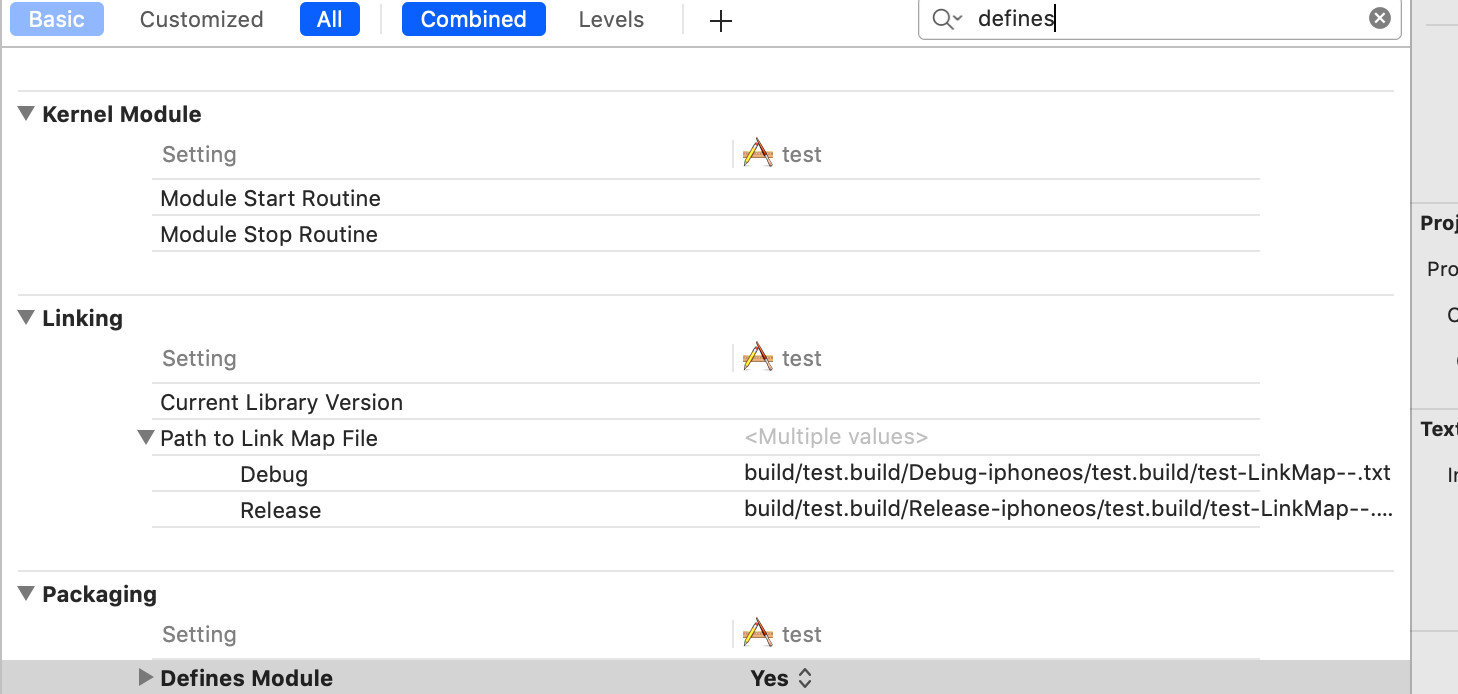Show All build settings
Viewport: 1458px width, 694px height.
[329, 19]
